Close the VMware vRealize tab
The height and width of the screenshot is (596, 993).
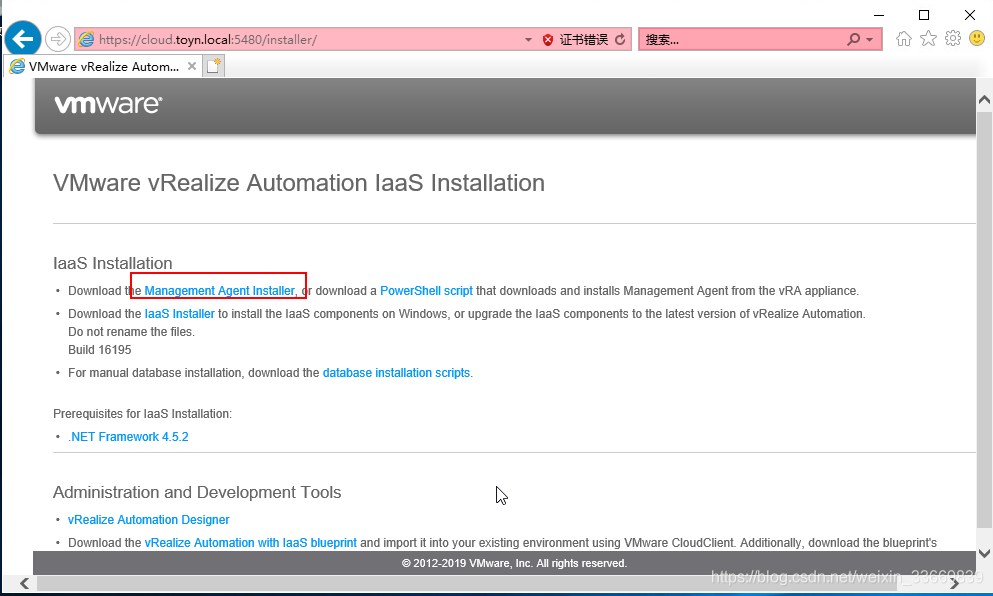coord(192,66)
